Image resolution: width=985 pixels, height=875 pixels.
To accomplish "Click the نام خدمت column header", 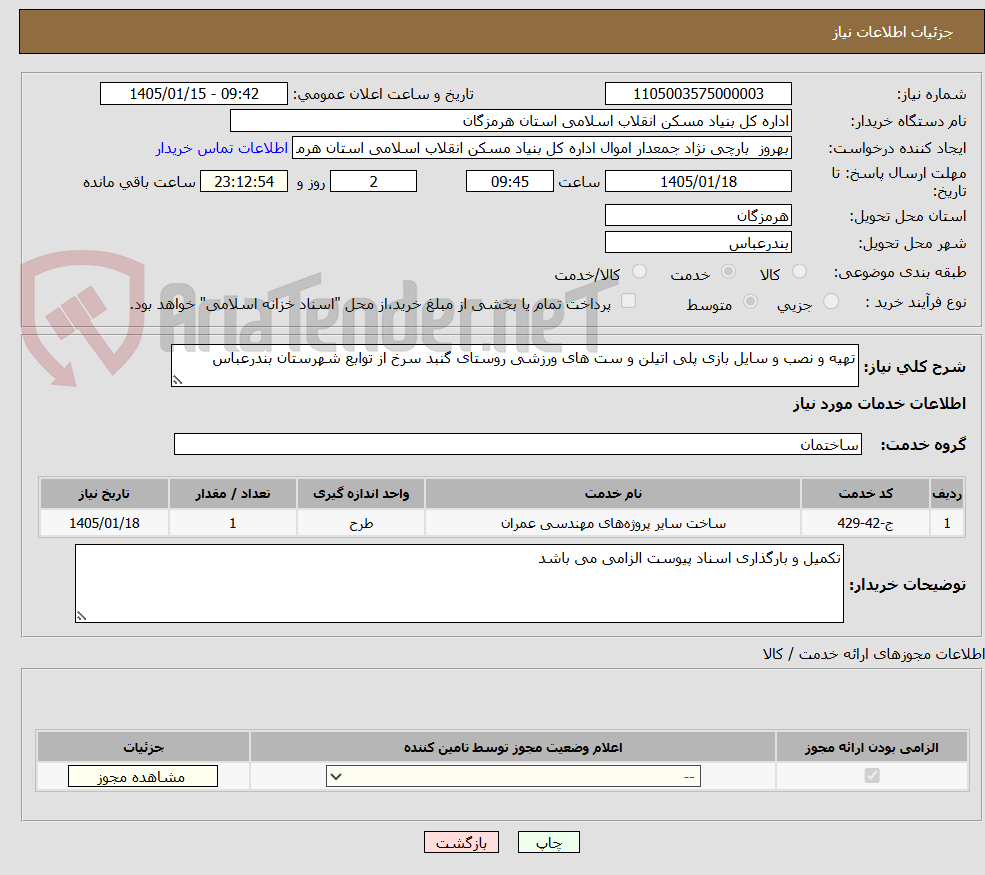I will 612,494.
